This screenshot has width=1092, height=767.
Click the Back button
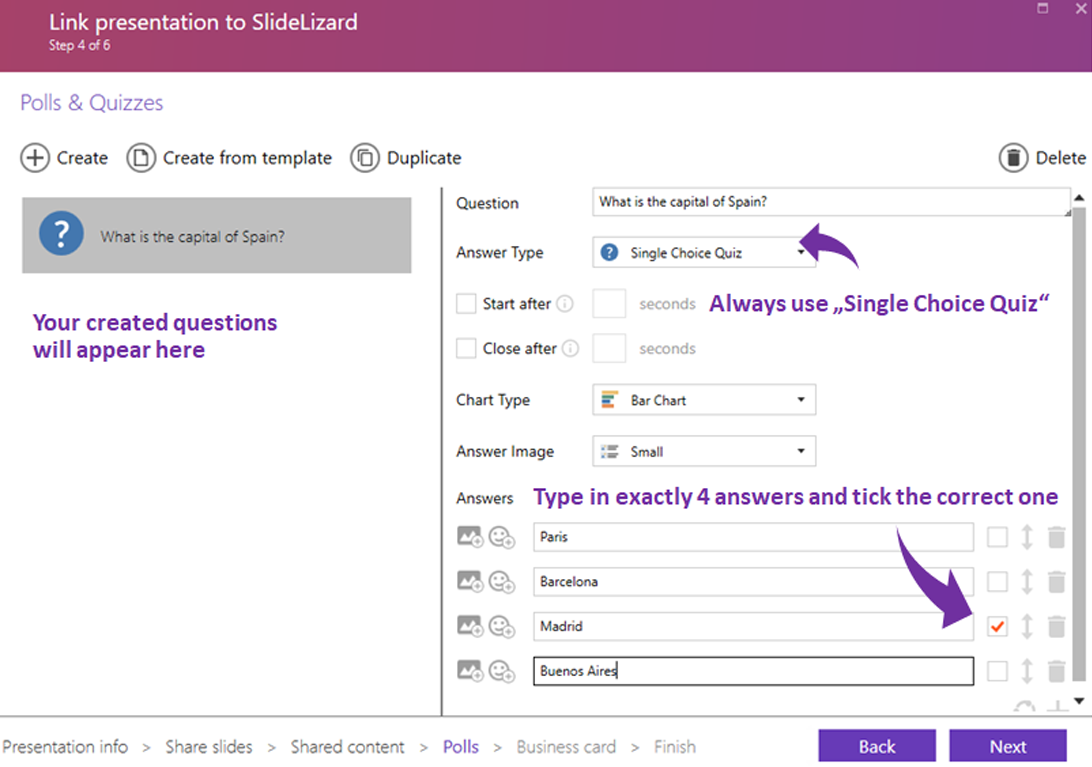(877, 747)
